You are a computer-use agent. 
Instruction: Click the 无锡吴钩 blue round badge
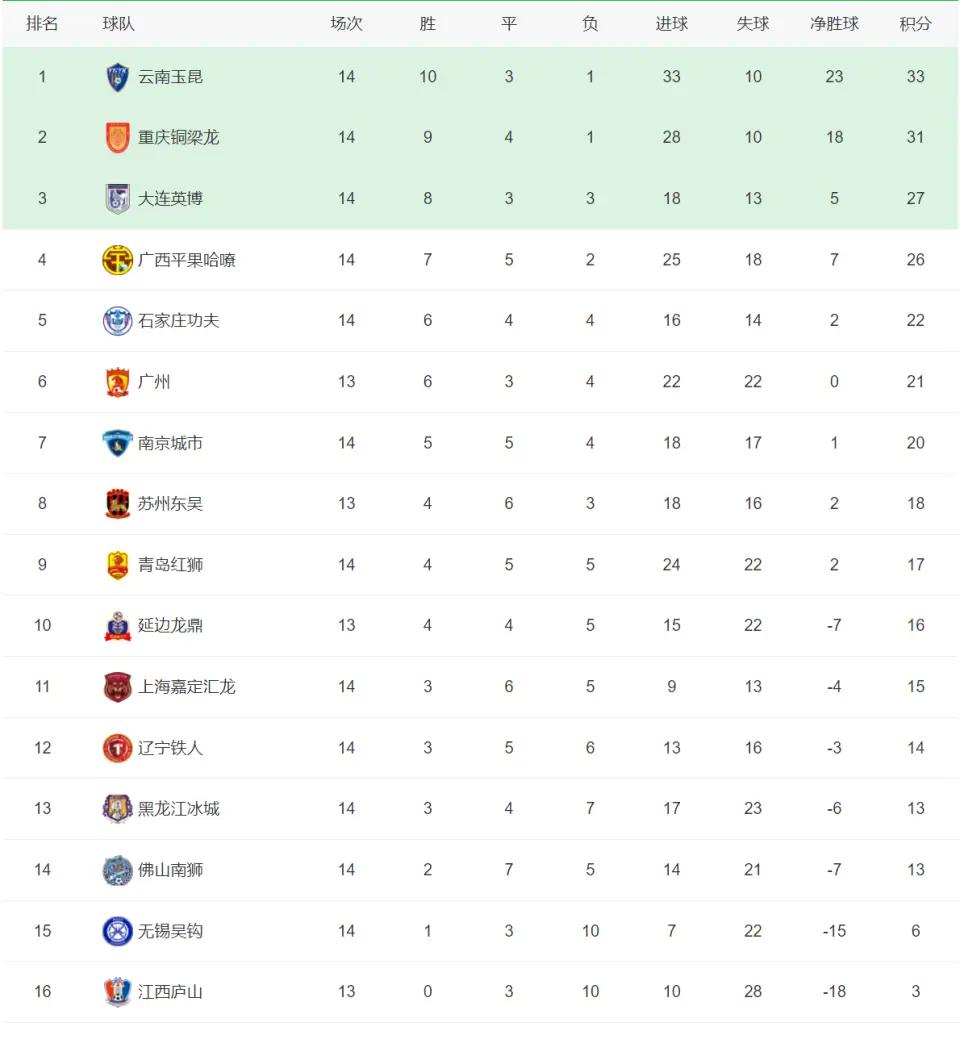[117, 931]
